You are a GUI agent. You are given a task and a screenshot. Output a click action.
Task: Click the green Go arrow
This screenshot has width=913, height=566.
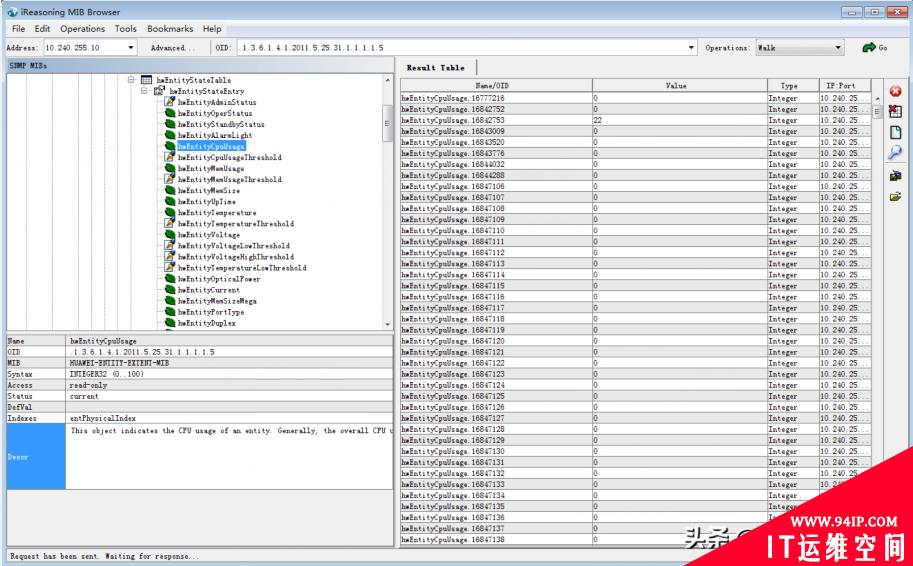pos(869,48)
